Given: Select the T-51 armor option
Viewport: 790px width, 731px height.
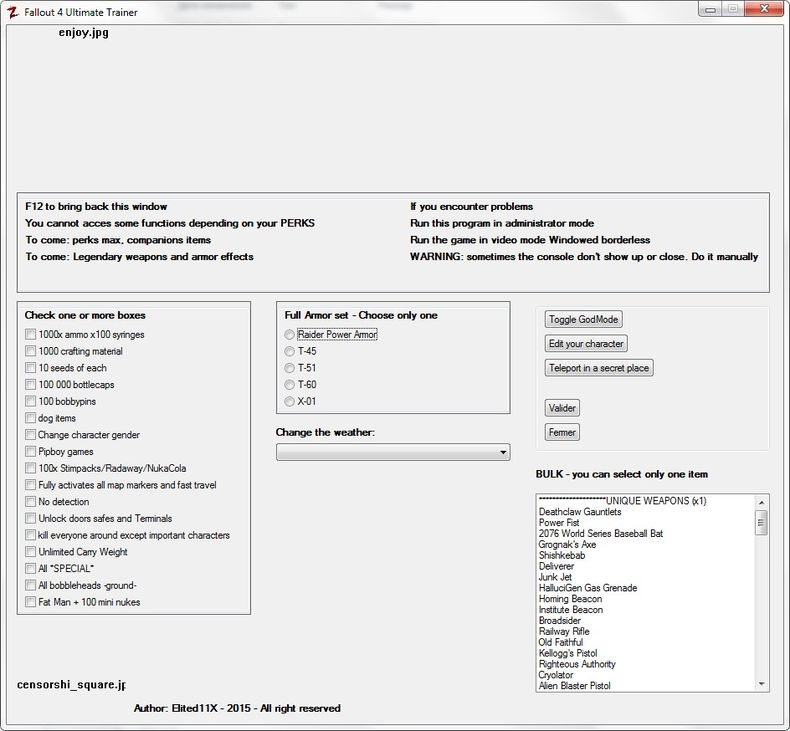Looking at the screenshot, I should (289, 368).
